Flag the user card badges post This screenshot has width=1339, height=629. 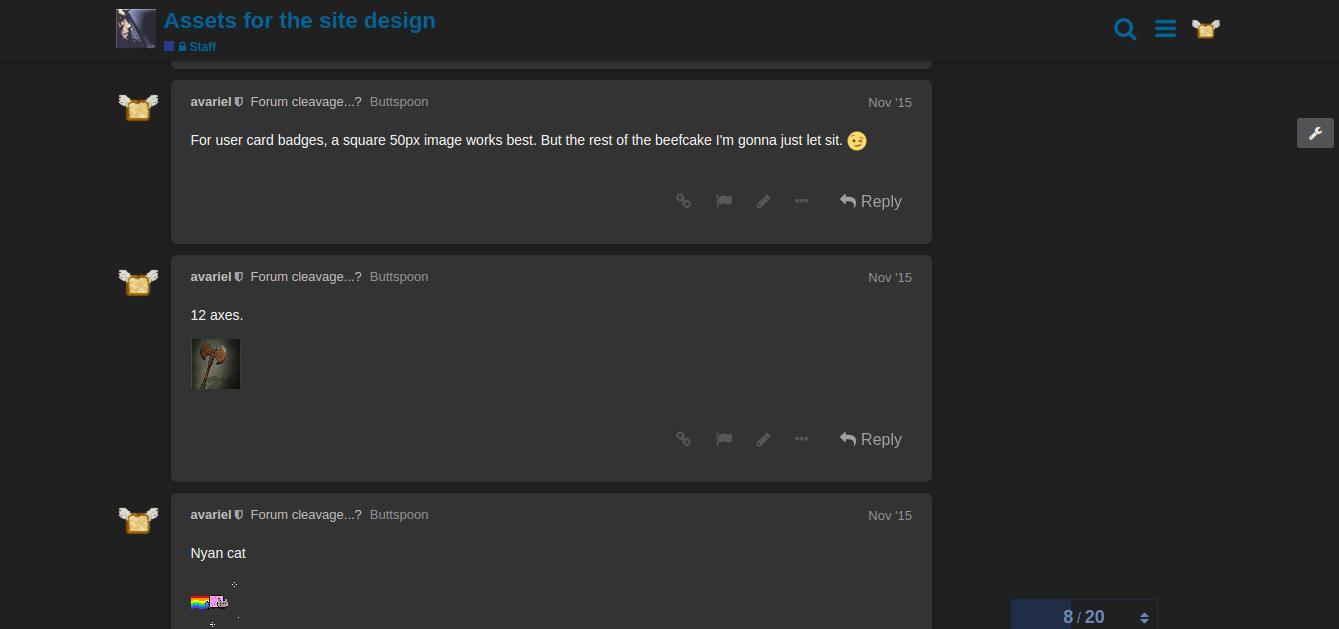coord(724,201)
